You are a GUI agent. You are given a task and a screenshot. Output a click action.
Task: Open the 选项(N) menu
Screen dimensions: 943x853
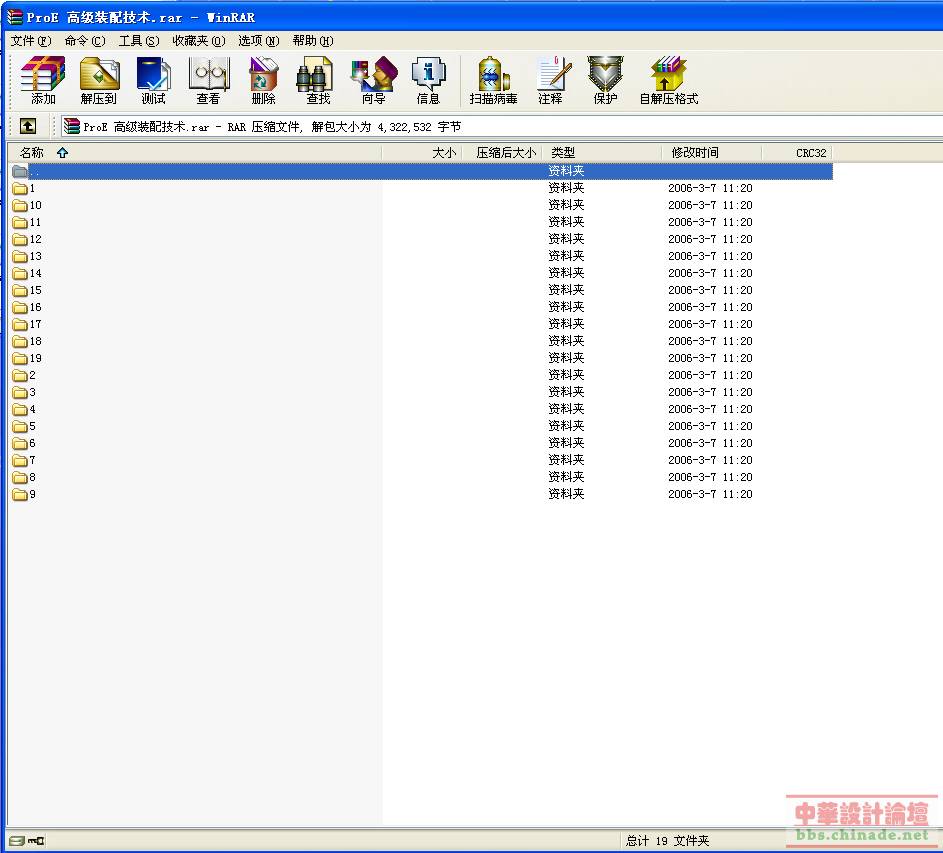point(259,40)
